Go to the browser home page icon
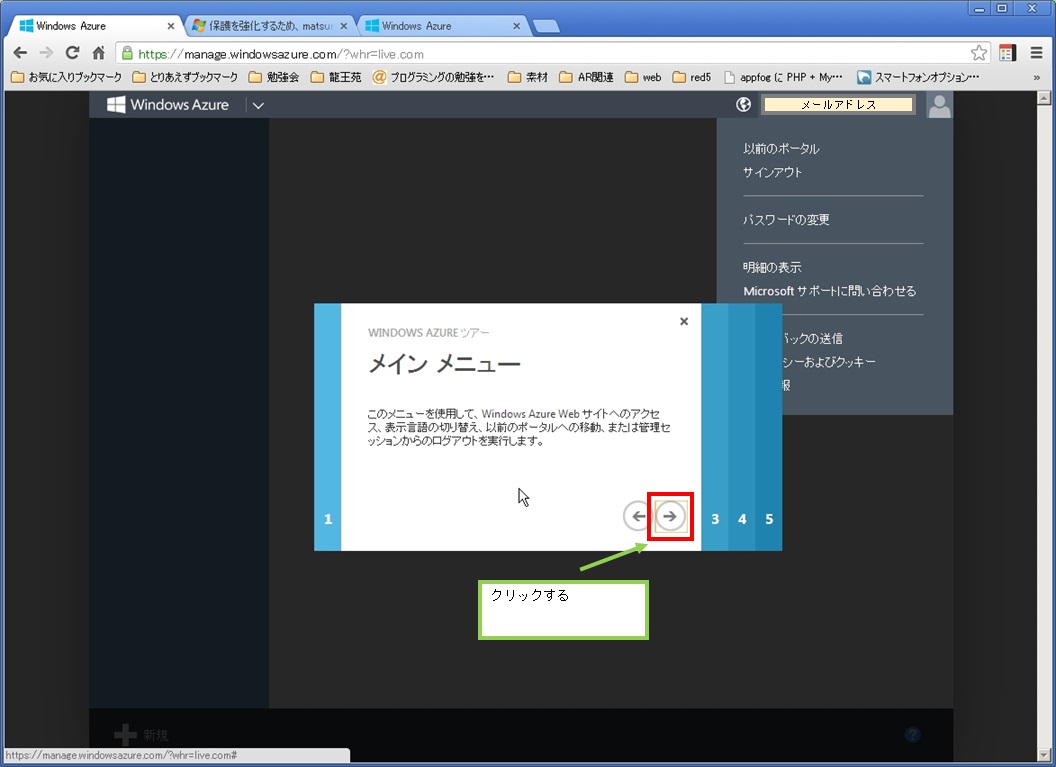 [98, 53]
